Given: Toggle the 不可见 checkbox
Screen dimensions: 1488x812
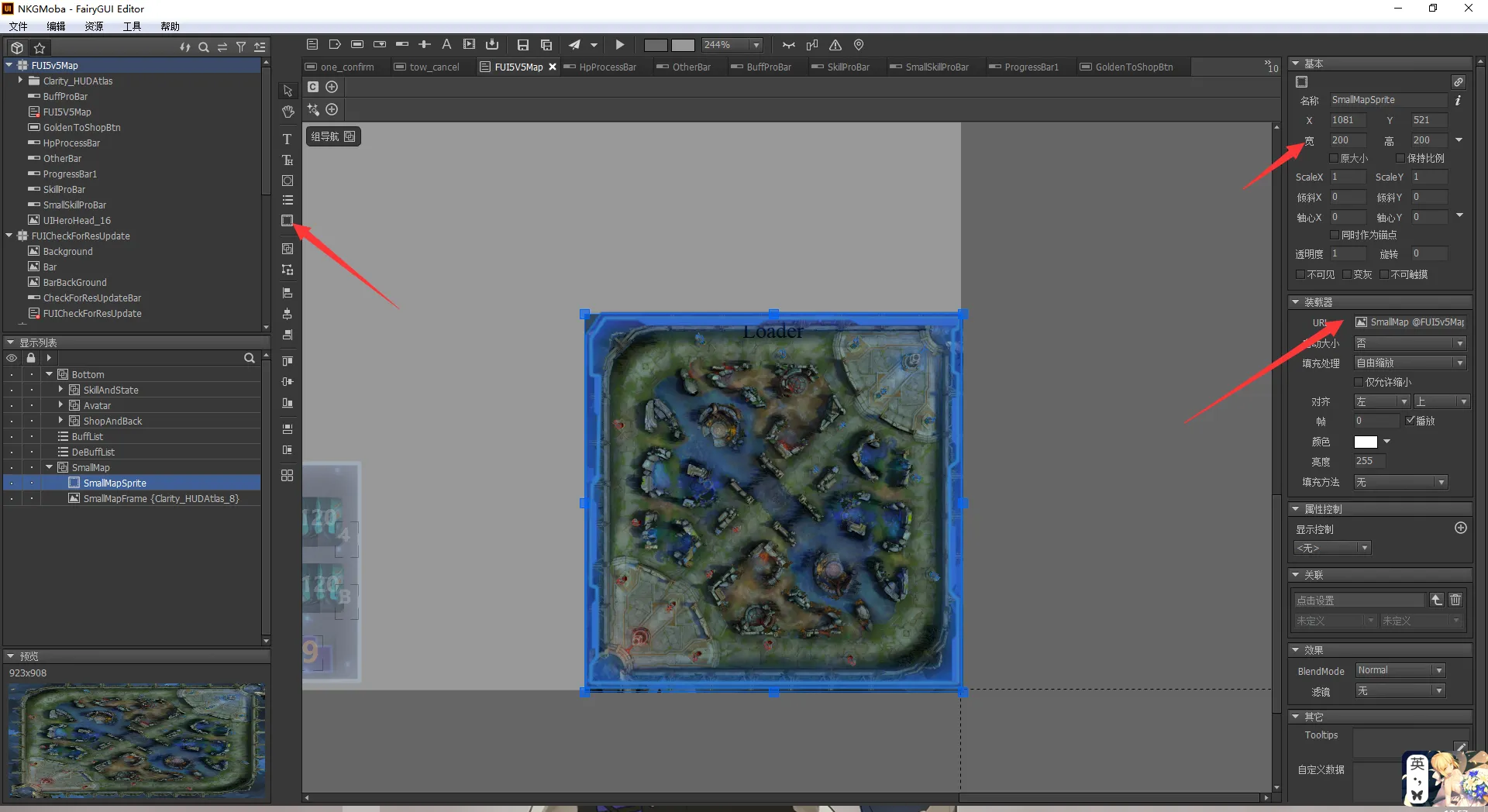Looking at the screenshot, I should tap(1300, 274).
